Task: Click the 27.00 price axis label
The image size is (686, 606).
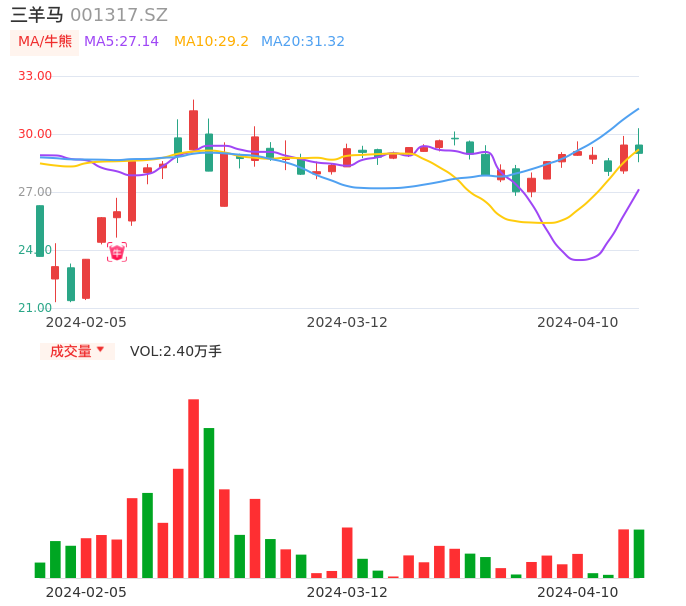Action: (x=35, y=192)
